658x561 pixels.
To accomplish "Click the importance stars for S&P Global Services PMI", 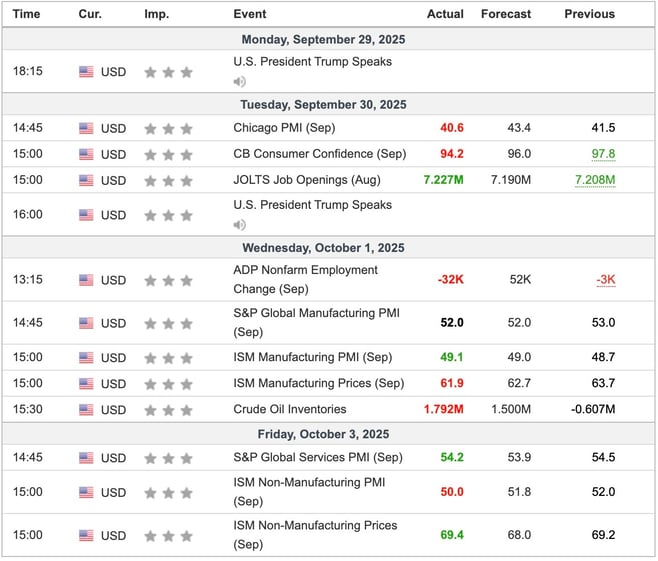I will pyautogui.click(x=168, y=458).
